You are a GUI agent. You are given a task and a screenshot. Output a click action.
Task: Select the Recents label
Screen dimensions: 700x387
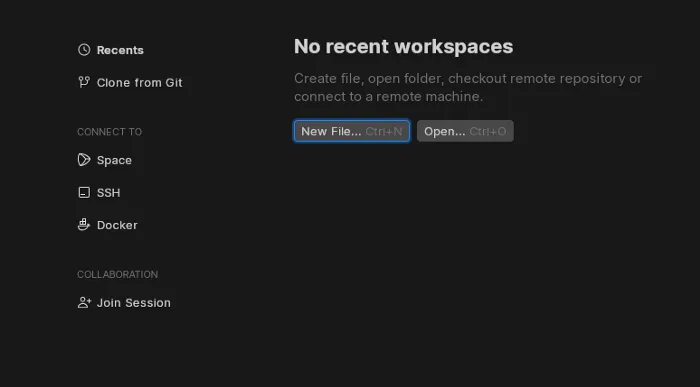pyautogui.click(x=120, y=50)
